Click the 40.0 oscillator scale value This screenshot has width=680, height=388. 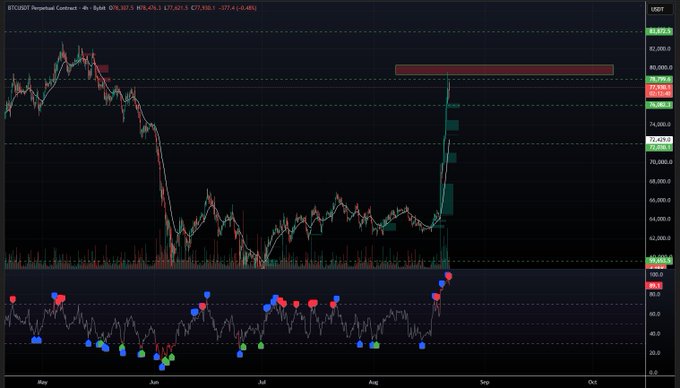coord(654,334)
